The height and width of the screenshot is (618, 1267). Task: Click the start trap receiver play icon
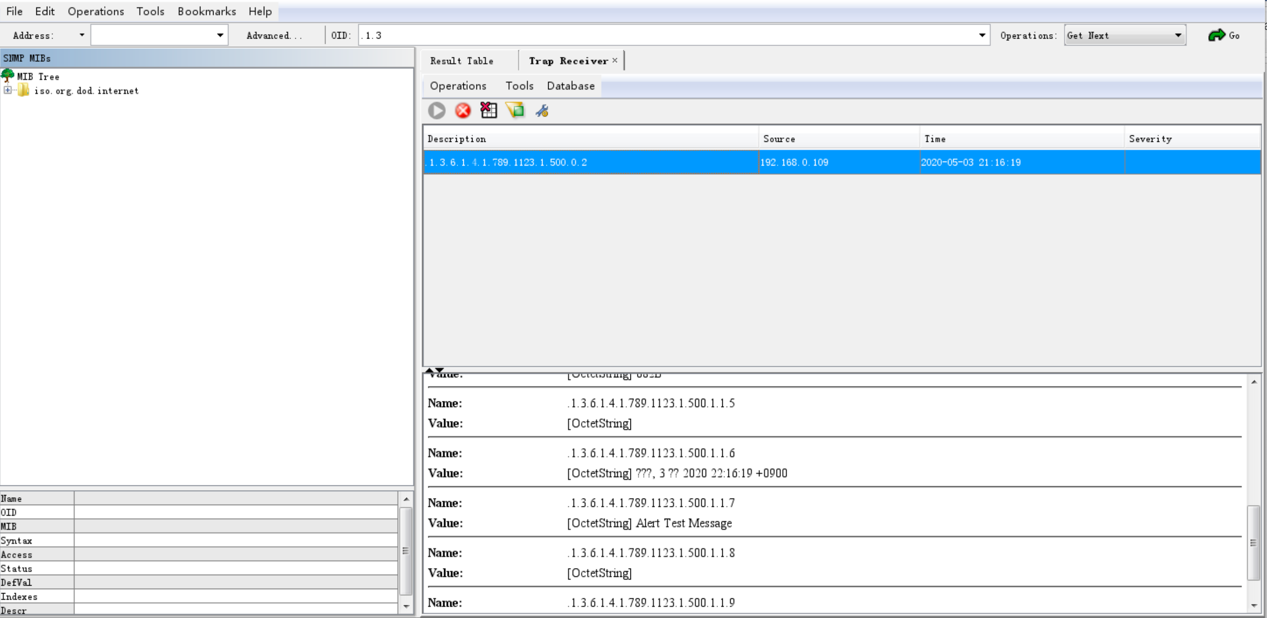[437, 111]
